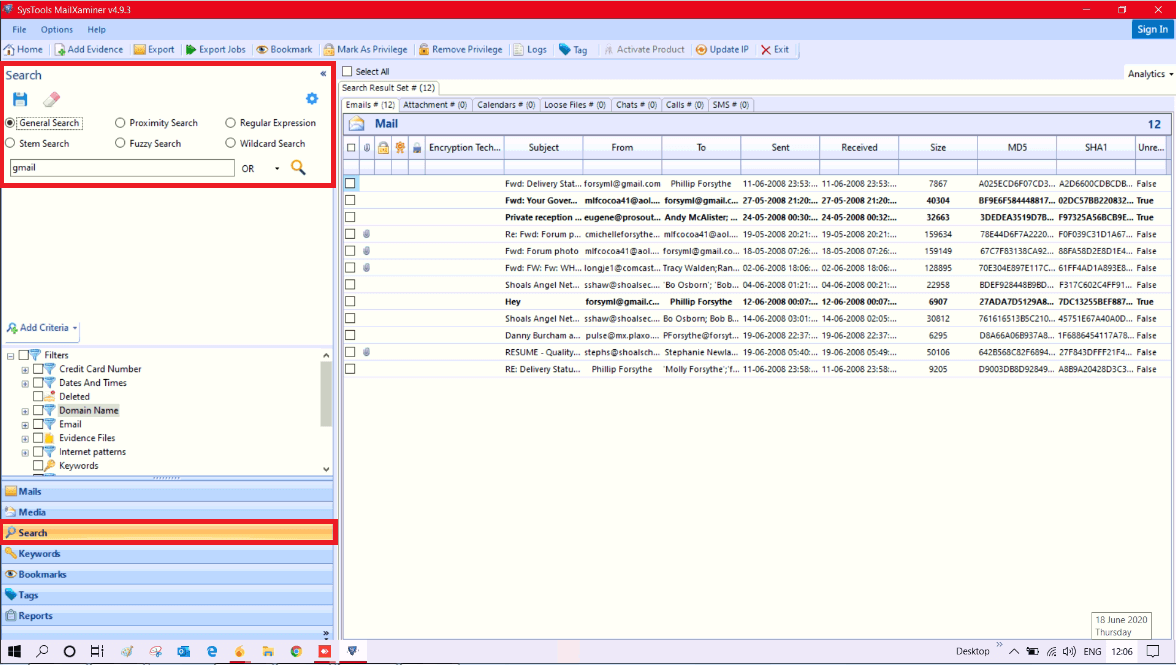Expand the Internet patterns filter node

[25, 453]
